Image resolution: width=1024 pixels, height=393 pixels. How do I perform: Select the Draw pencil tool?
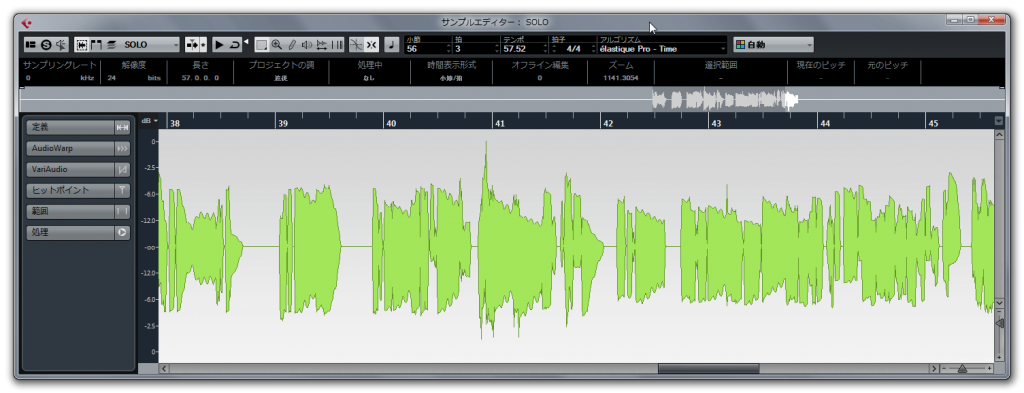click(x=291, y=45)
